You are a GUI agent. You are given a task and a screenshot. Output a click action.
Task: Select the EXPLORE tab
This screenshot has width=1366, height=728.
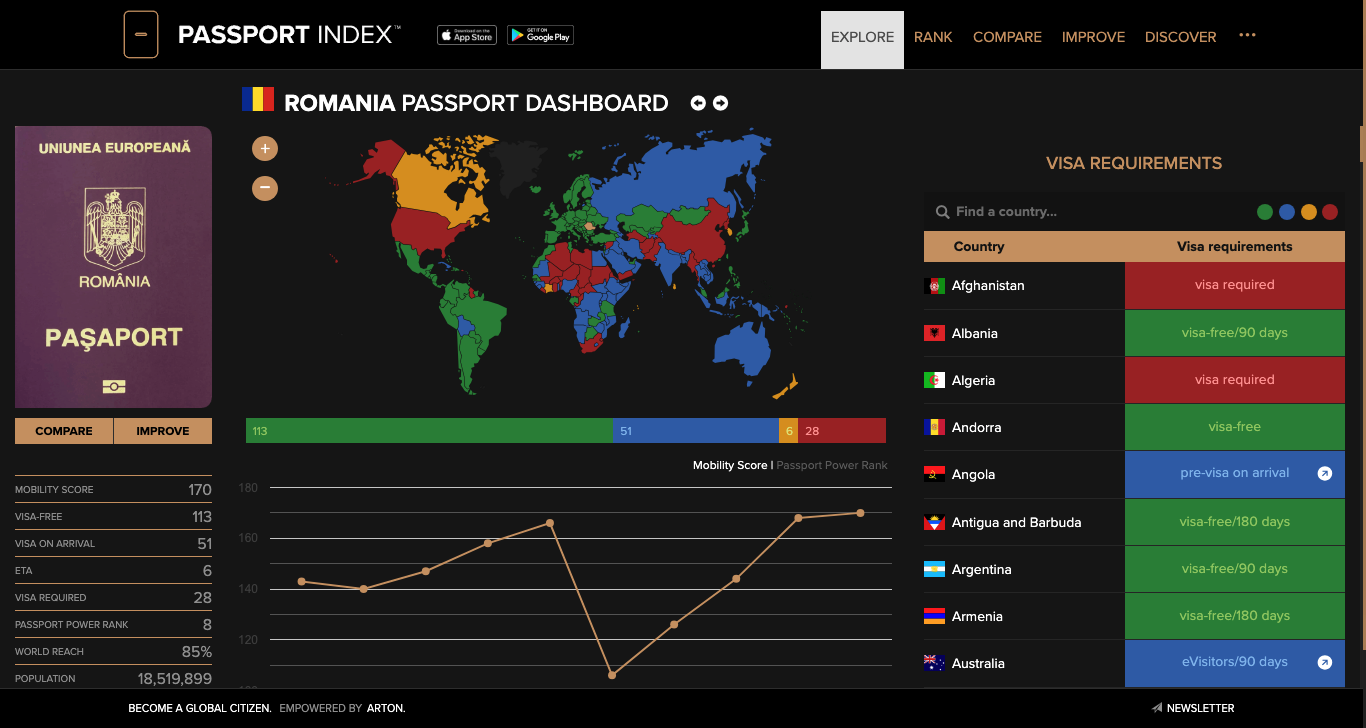click(862, 40)
